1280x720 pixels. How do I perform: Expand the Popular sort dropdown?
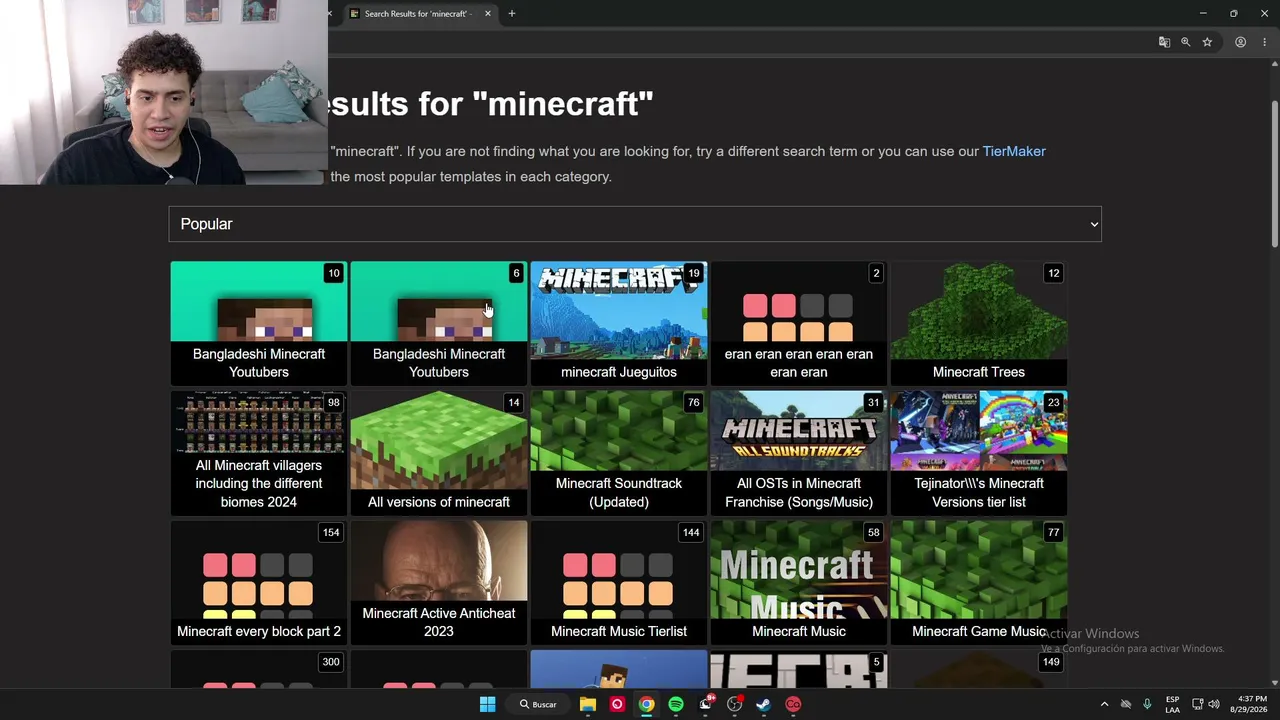tap(635, 224)
